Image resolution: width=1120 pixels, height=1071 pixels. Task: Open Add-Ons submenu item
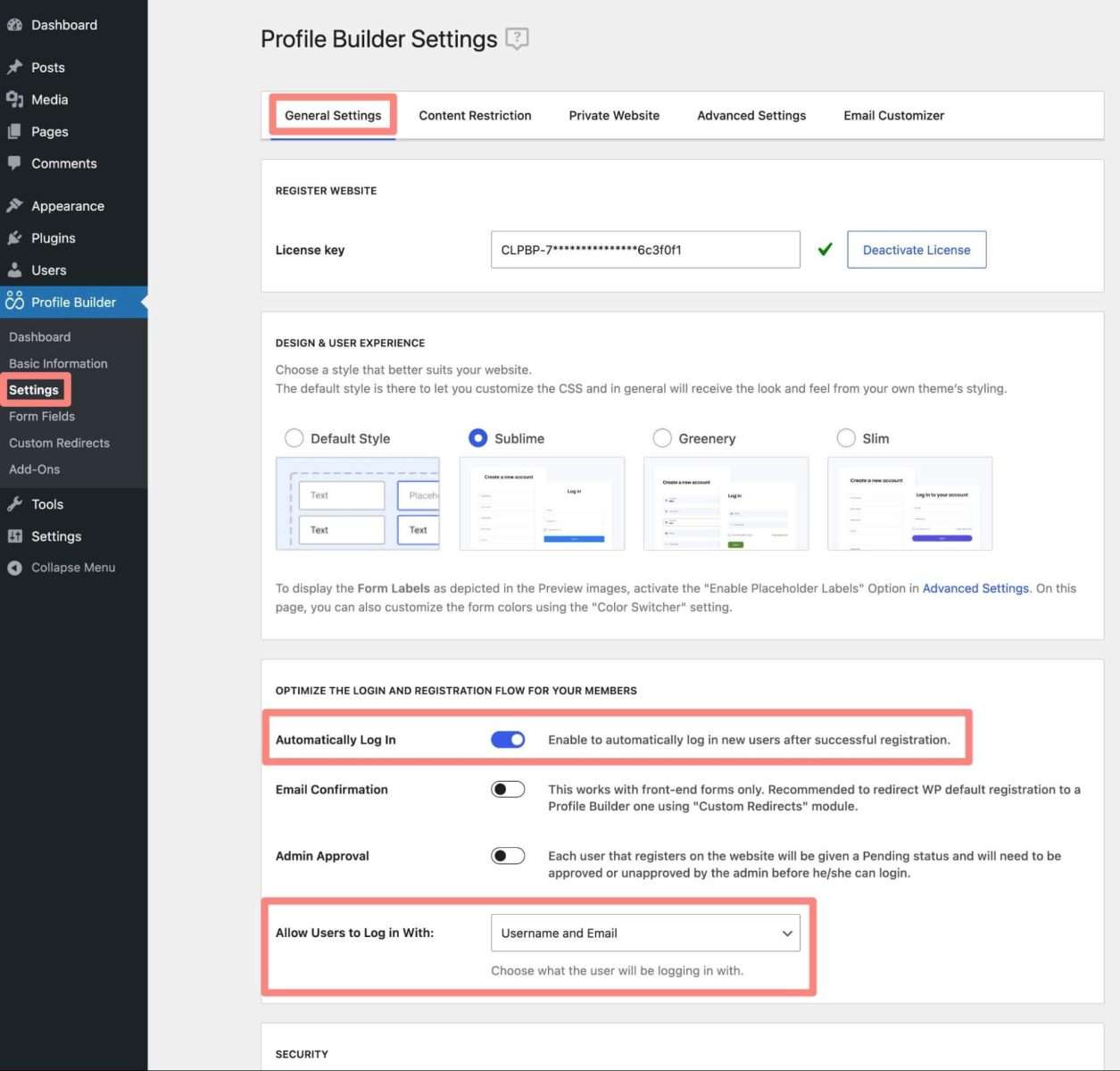35,469
